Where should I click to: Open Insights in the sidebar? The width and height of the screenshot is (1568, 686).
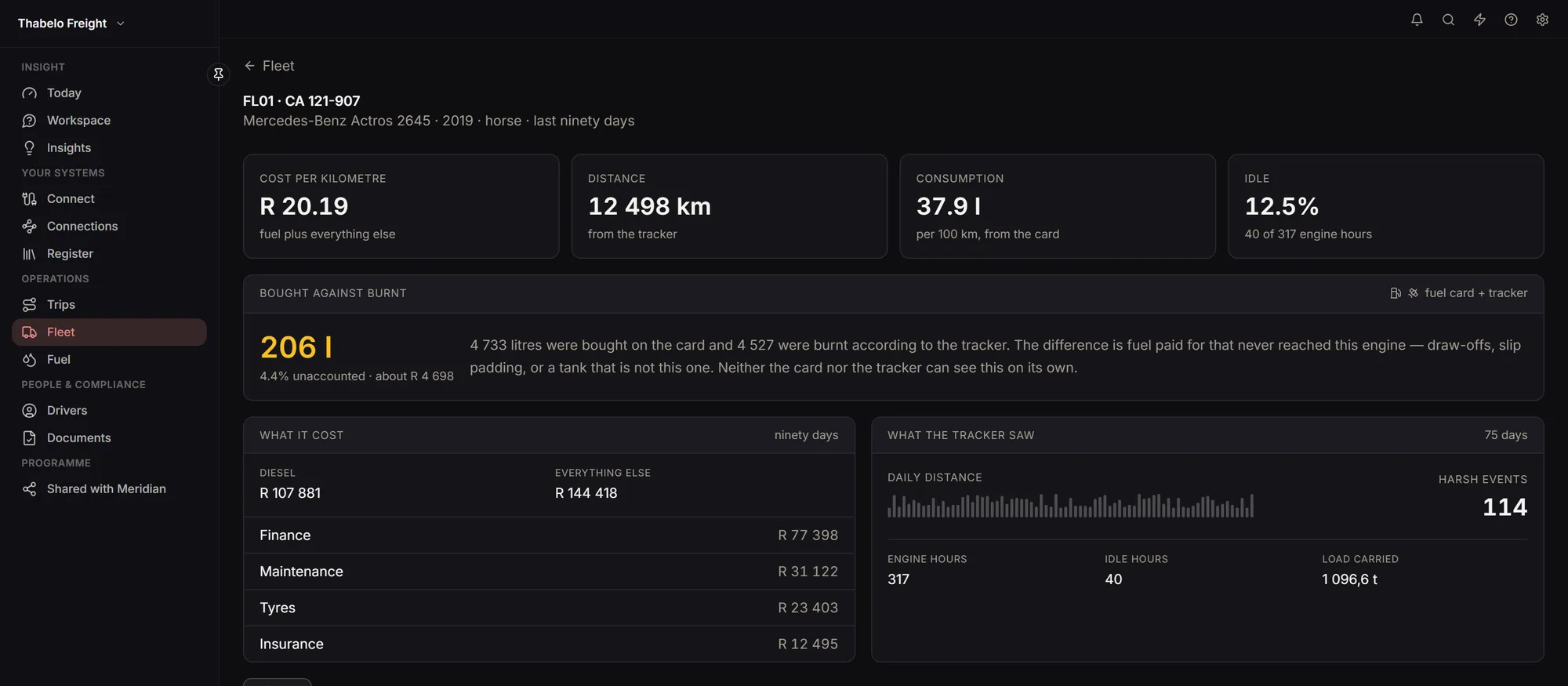(109, 147)
